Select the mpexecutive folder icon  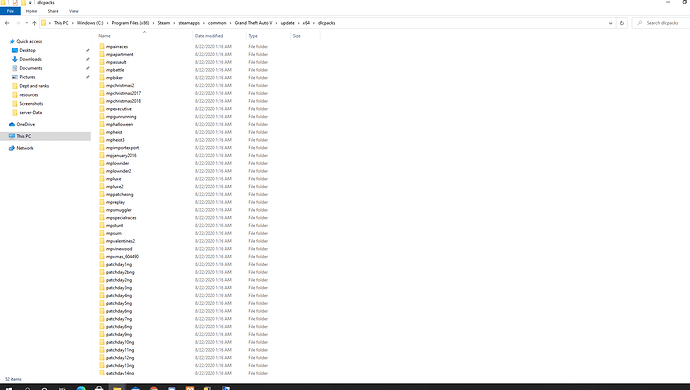coord(102,109)
